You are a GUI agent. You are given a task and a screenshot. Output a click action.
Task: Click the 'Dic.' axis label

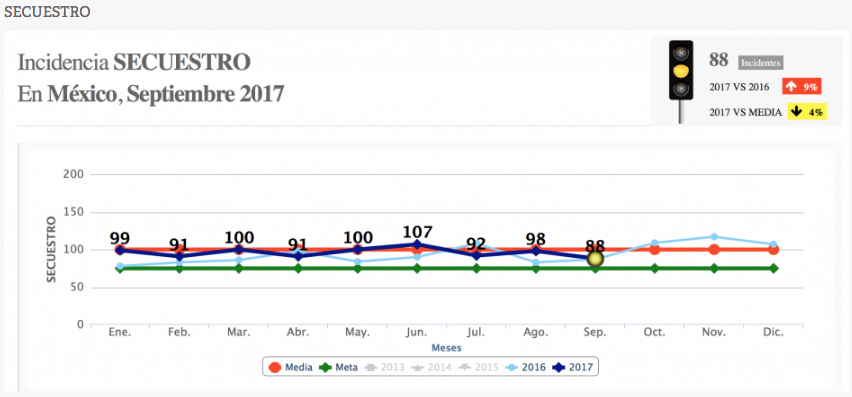click(x=773, y=332)
